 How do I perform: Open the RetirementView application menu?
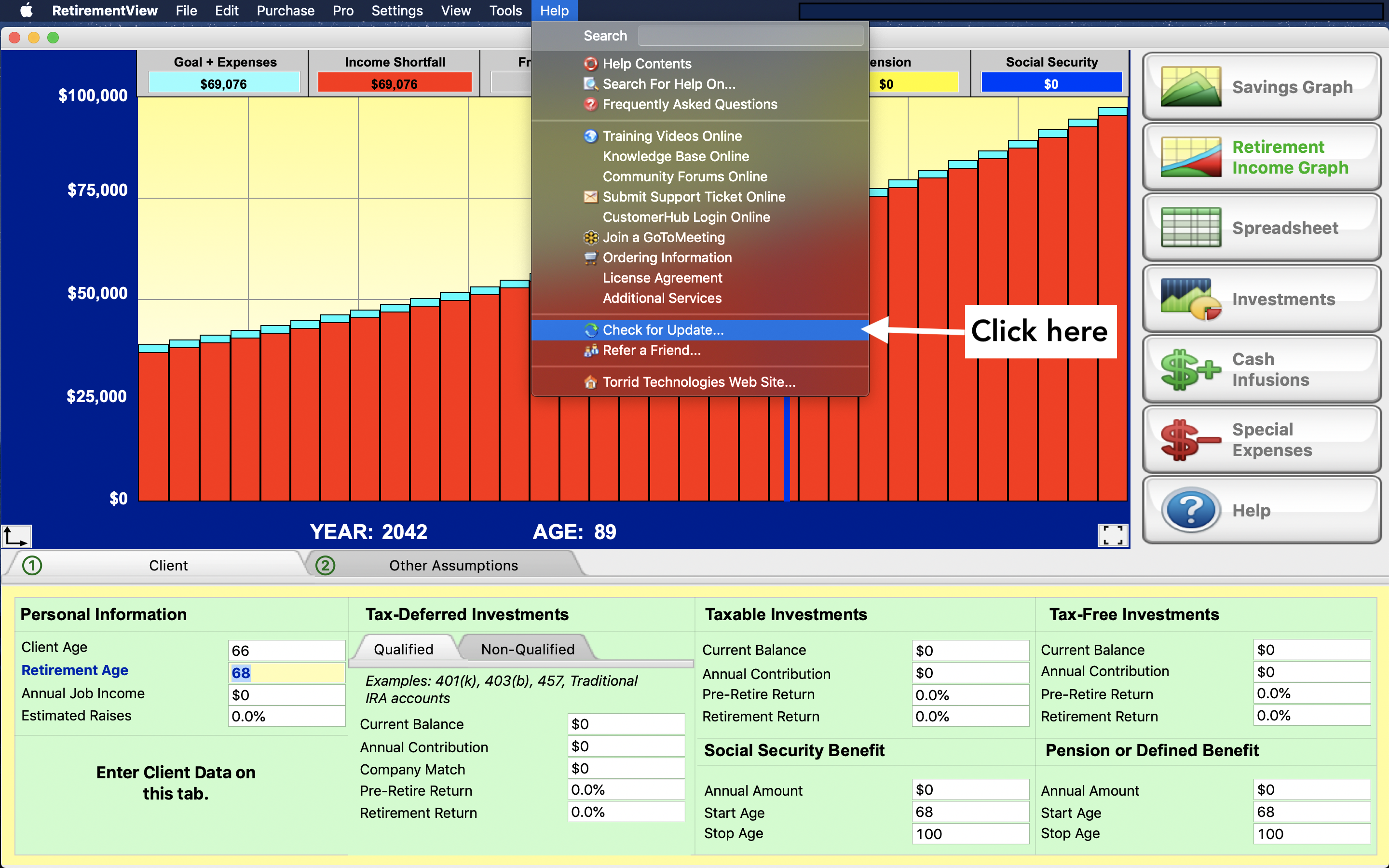pos(105,10)
